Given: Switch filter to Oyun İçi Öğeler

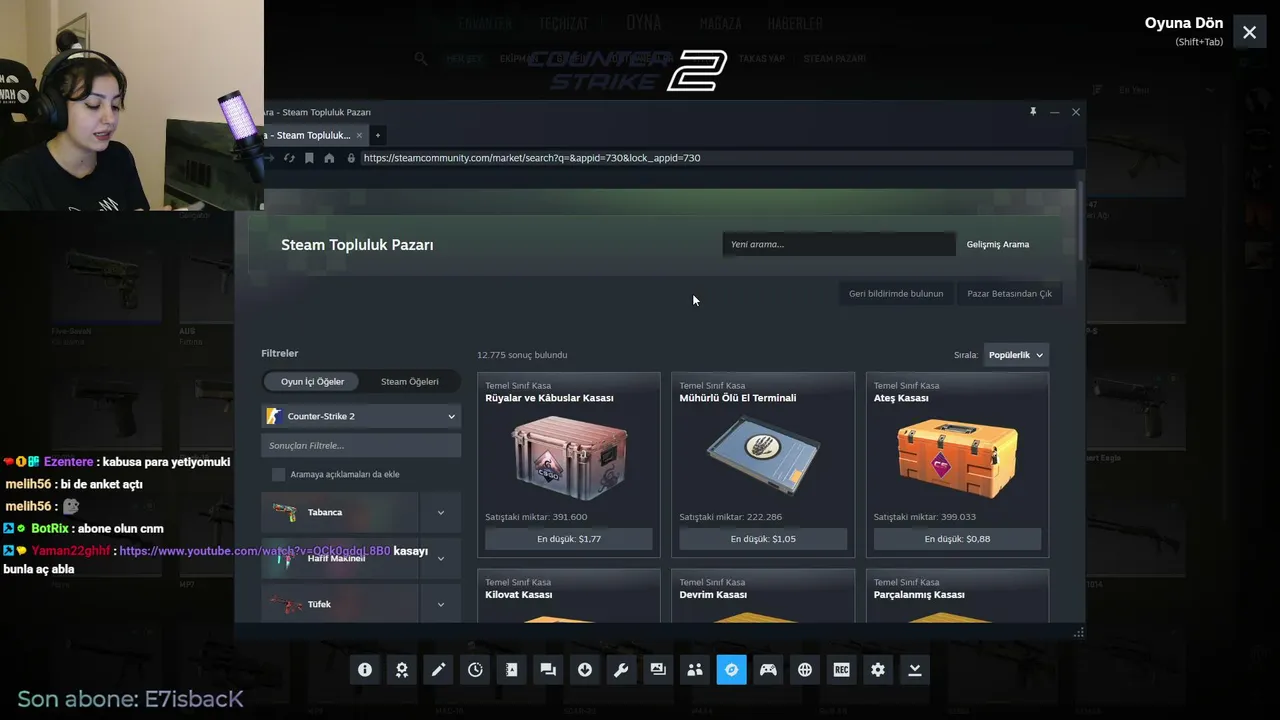Looking at the screenshot, I should click(x=312, y=381).
